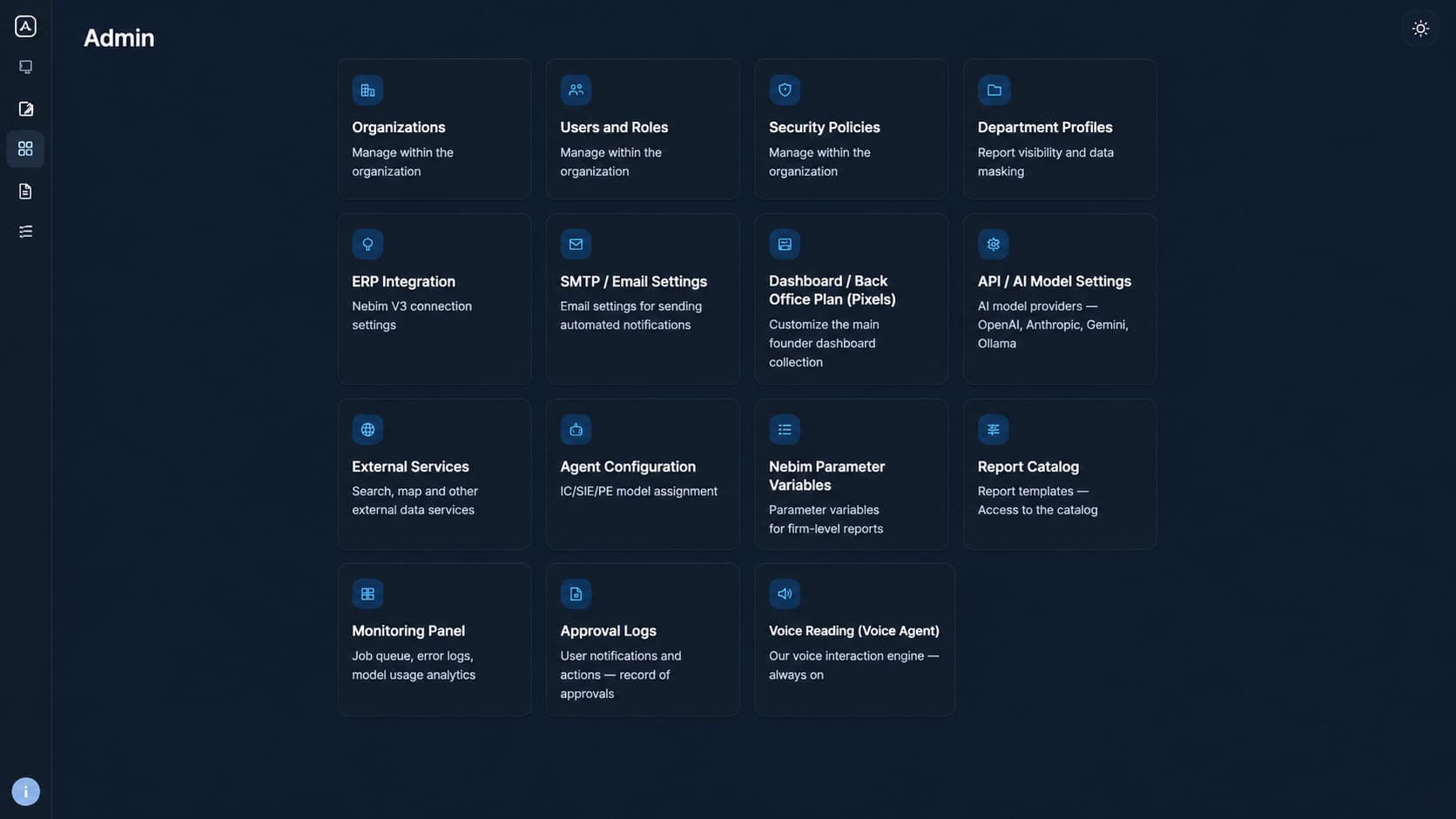Open the document icon in the sidebar

(25, 191)
